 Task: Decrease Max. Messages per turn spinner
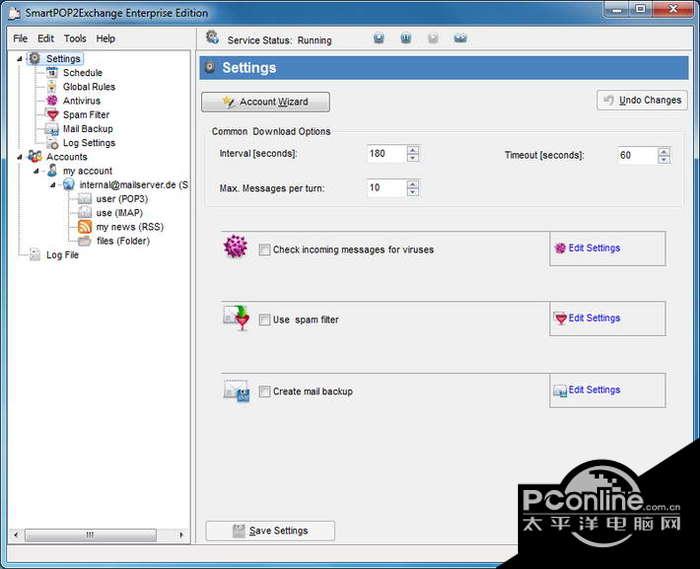click(413, 192)
